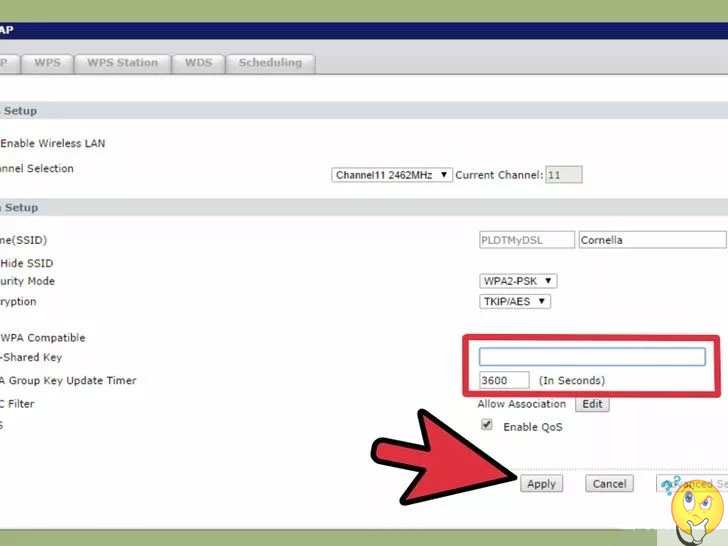This screenshot has width=728, height=546.
Task: Click the Group Key Update Timer field 3600
Action: (x=504, y=380)
